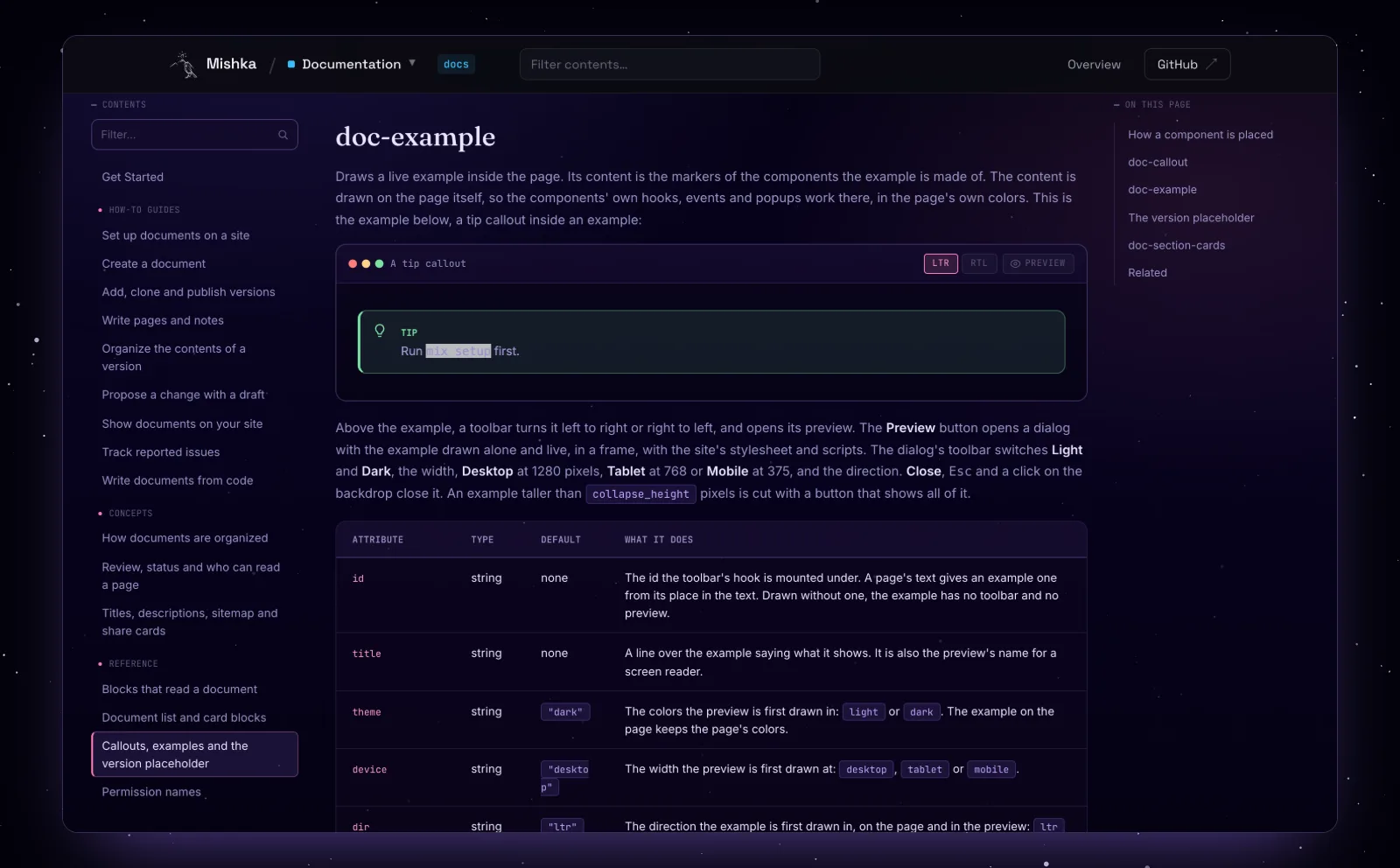This screenshot has height=868, width=1400.
Task: Jump to Related section
Action: [x=1147, y=273]
